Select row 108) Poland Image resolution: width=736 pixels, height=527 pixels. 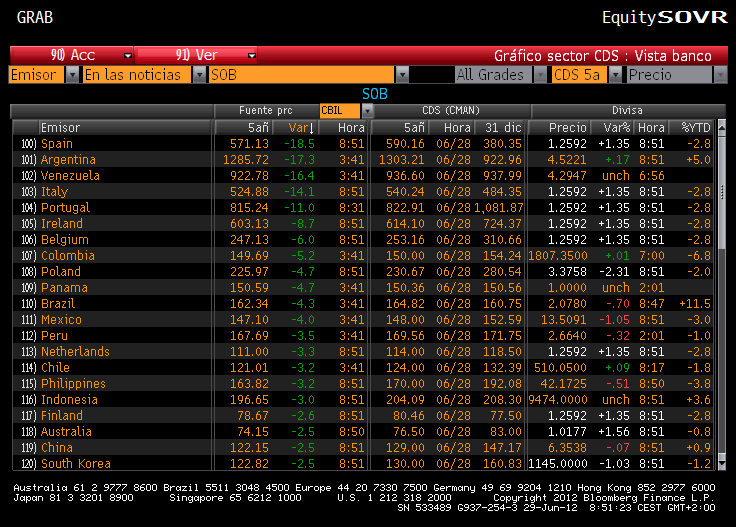point(362,271)
